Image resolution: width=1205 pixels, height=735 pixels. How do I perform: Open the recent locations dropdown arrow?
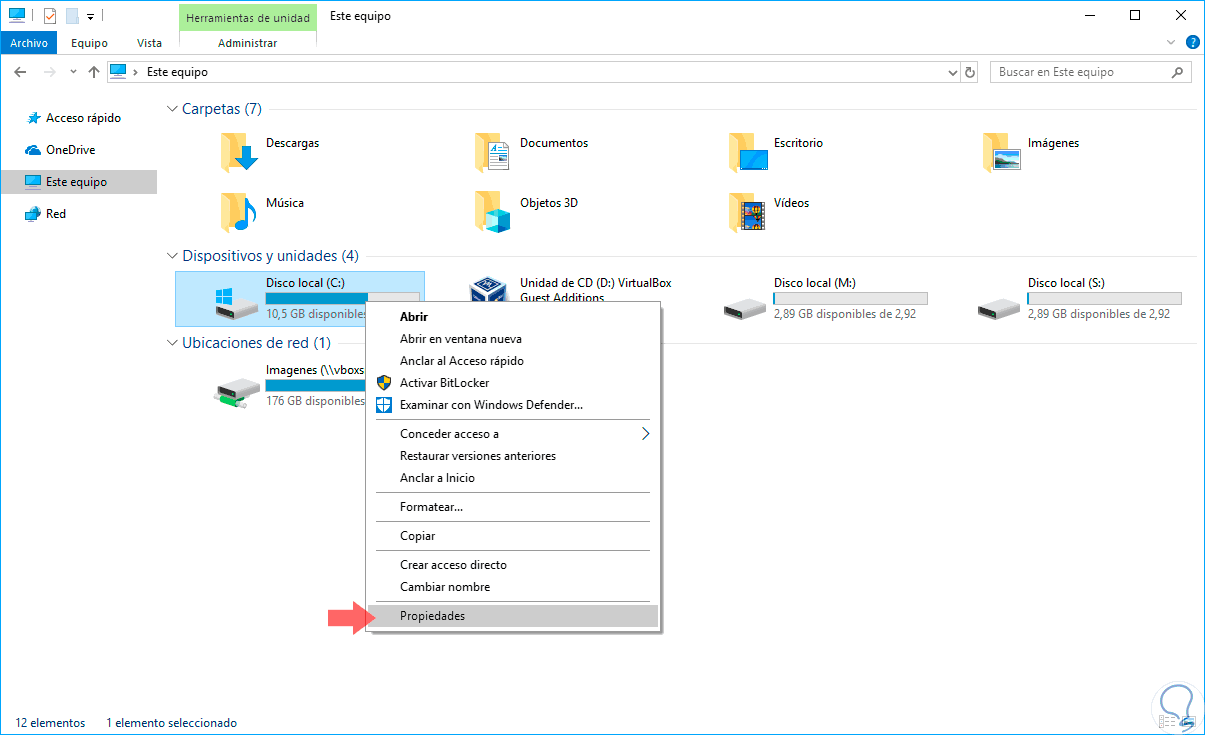pyautogui.click(x=73, y=72)
